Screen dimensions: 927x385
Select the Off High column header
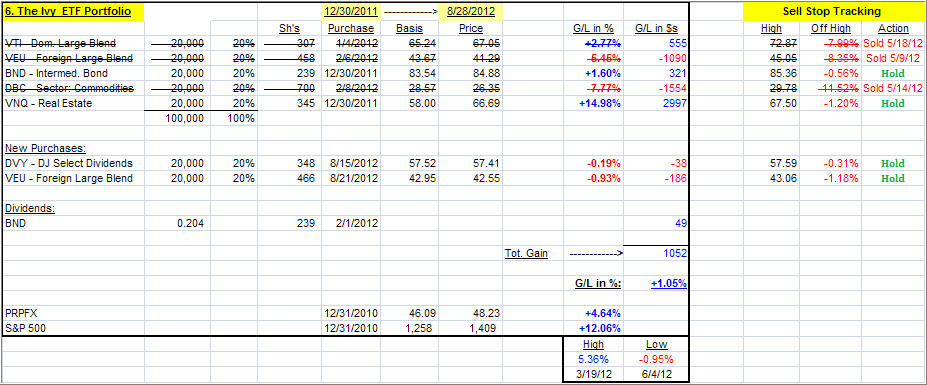pyautogui.click(x=831, y=28)
